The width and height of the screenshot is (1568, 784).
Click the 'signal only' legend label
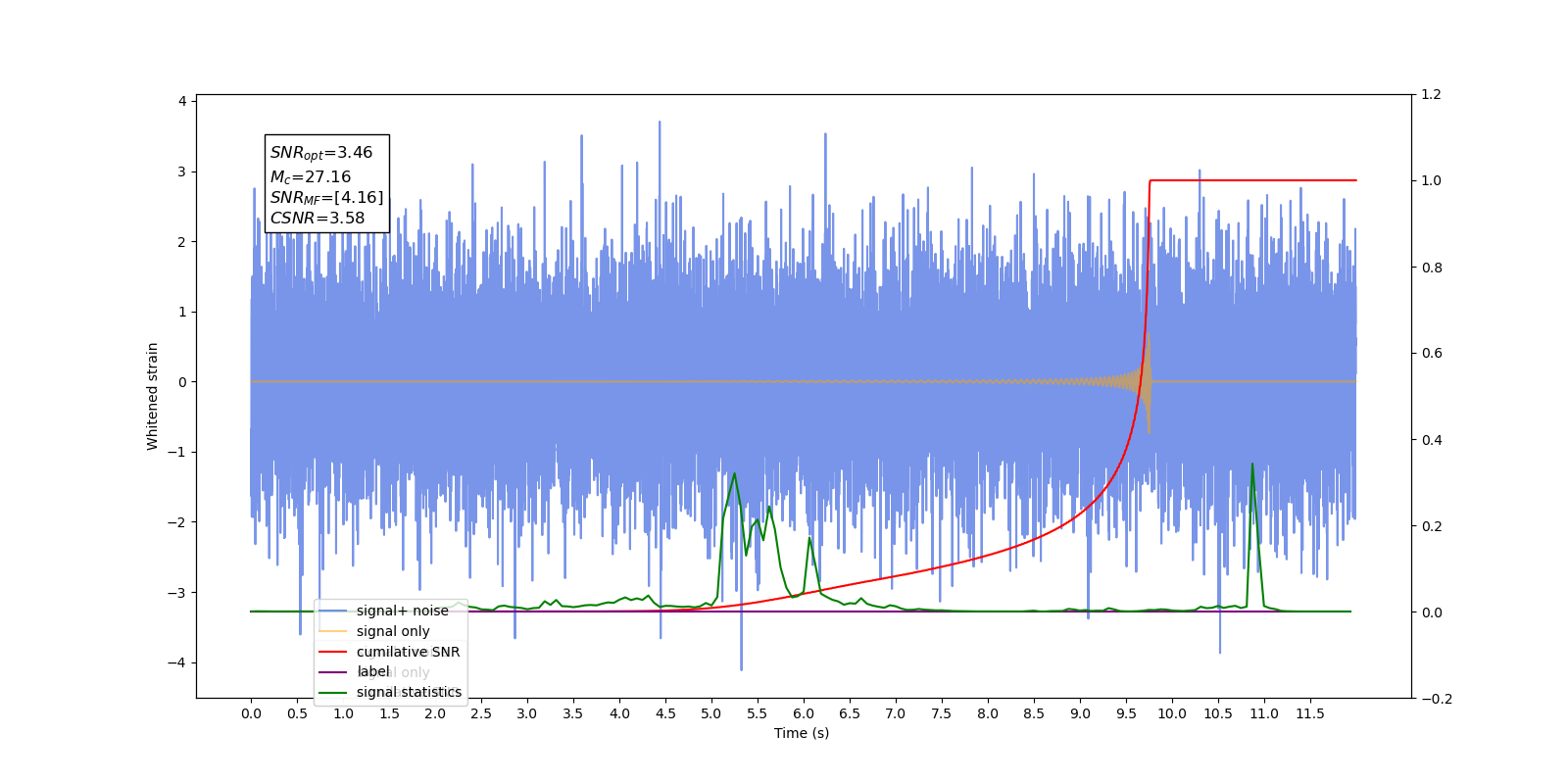click(x=393, y=631)
